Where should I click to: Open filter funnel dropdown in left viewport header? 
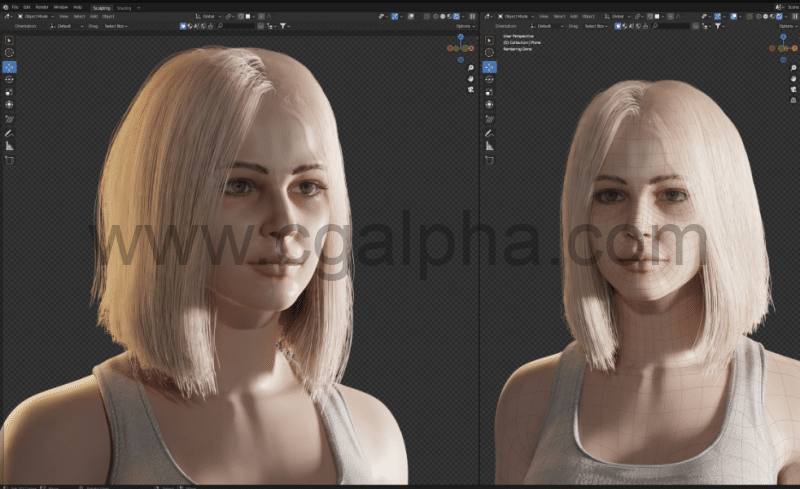point(285,26)
